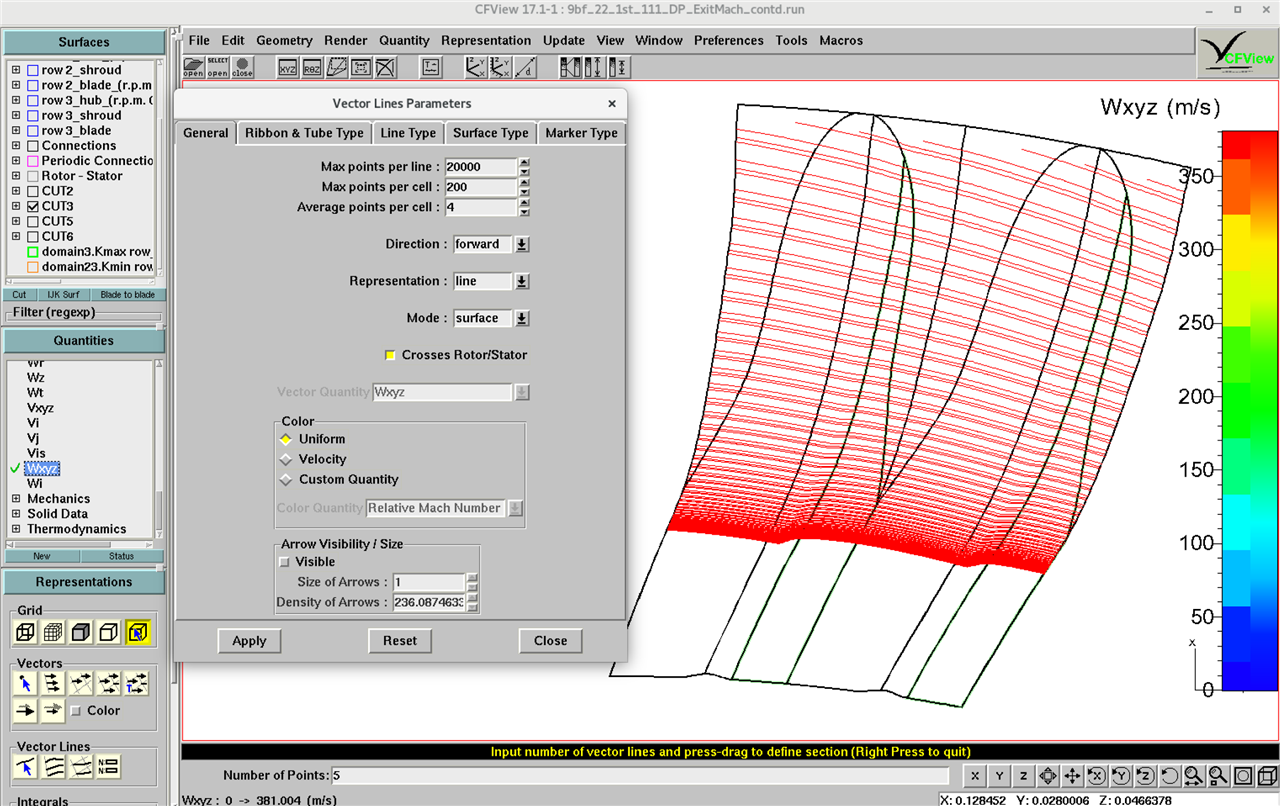This screenshot has height=806, width=1280.
Task: Click the highlighted yellow Grid selection icon
Action: pos(138,632)
